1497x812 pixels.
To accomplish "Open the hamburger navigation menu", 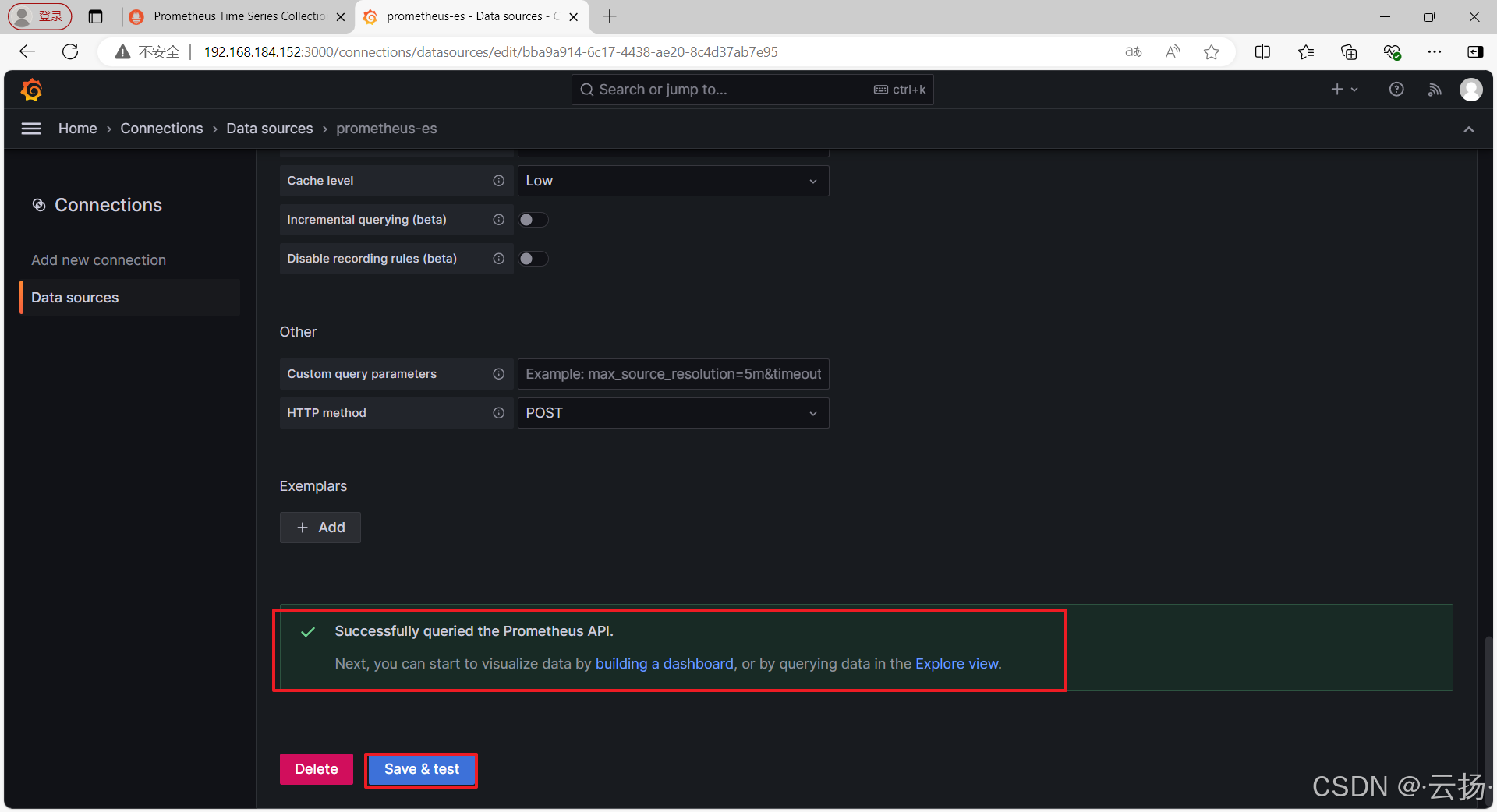I will coord(31,129).
